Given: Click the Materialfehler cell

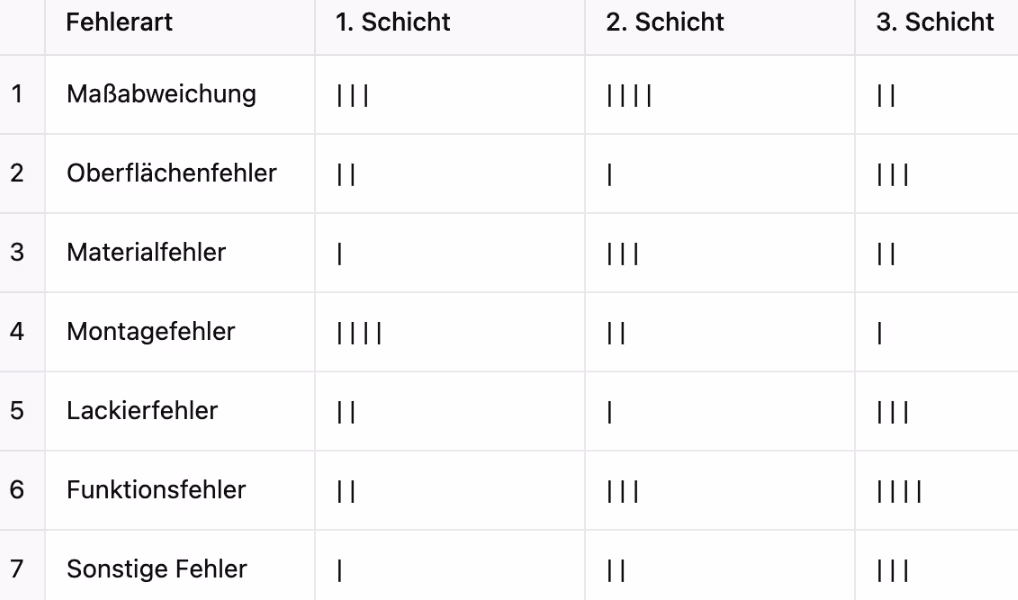Looking at the screenshot, I should point(180,253).
